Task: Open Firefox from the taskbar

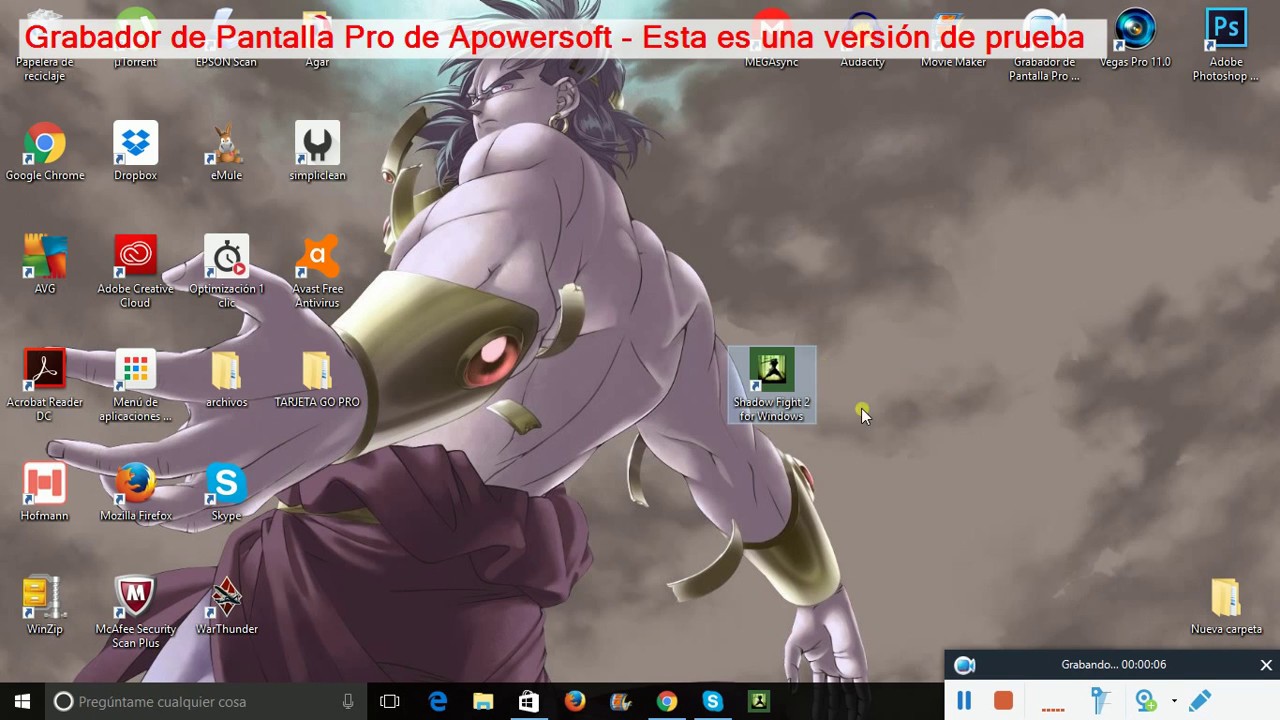Action: (575, 701)
